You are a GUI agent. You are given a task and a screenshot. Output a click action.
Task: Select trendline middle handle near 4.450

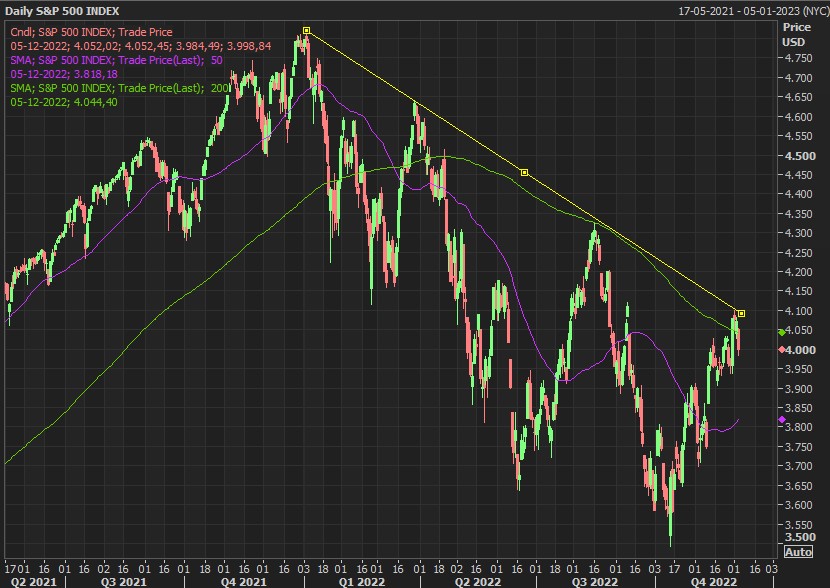pyautogui.click(x=524, y=172)
